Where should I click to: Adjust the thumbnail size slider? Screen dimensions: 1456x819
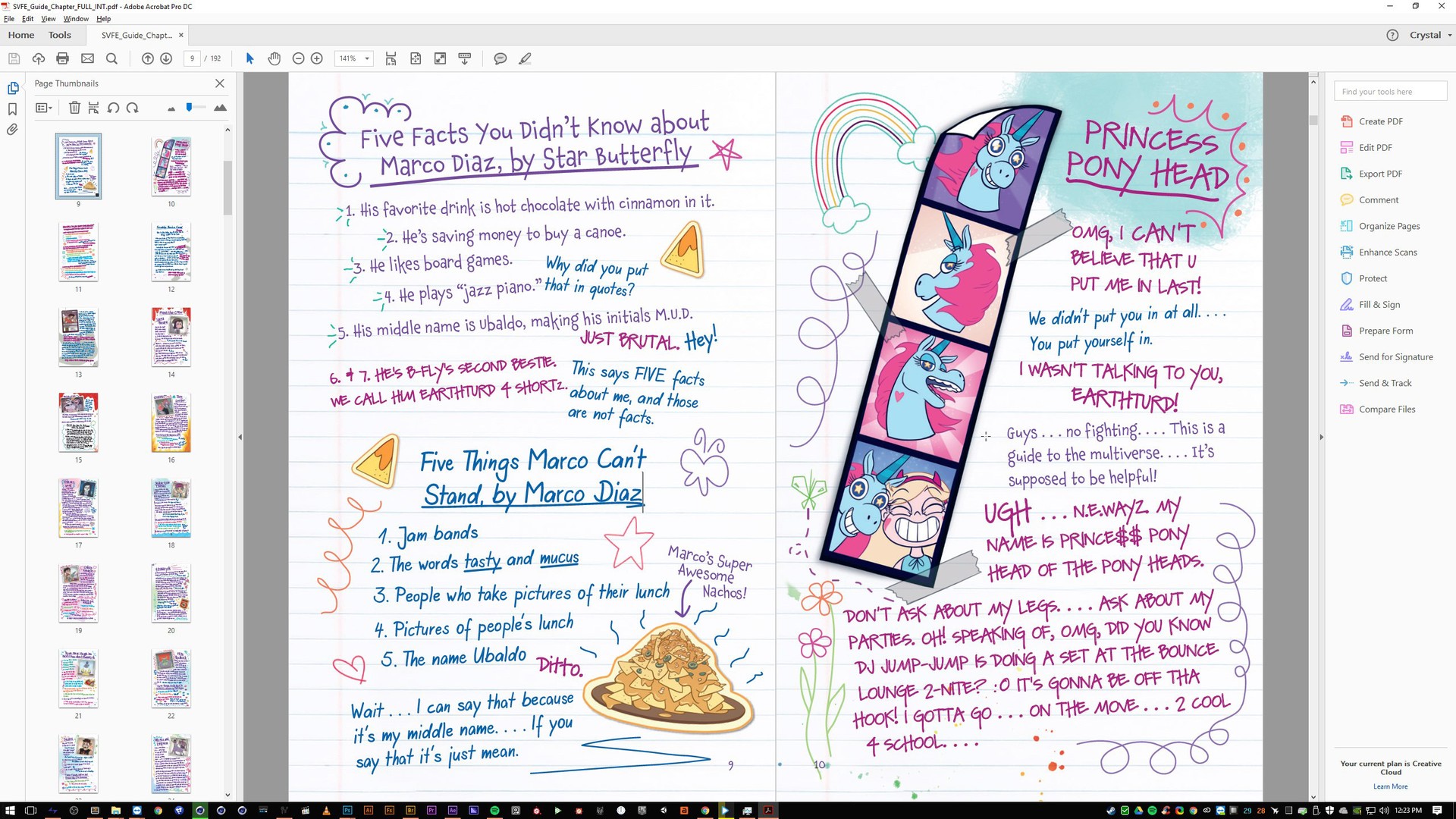pyautogui.click(x=190, y=108)
